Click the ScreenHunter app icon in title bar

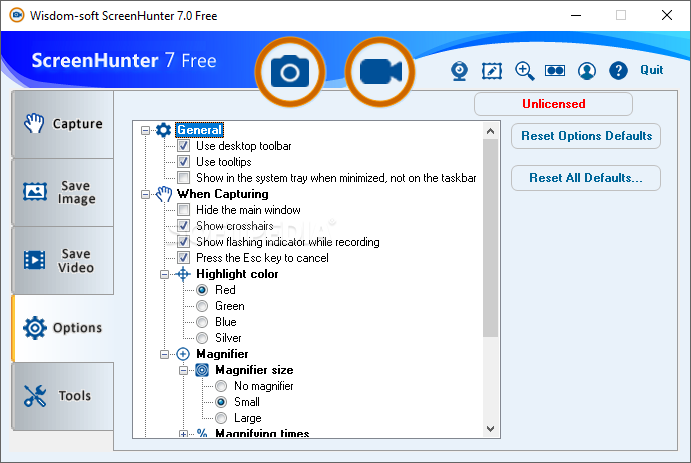(17, 15)
